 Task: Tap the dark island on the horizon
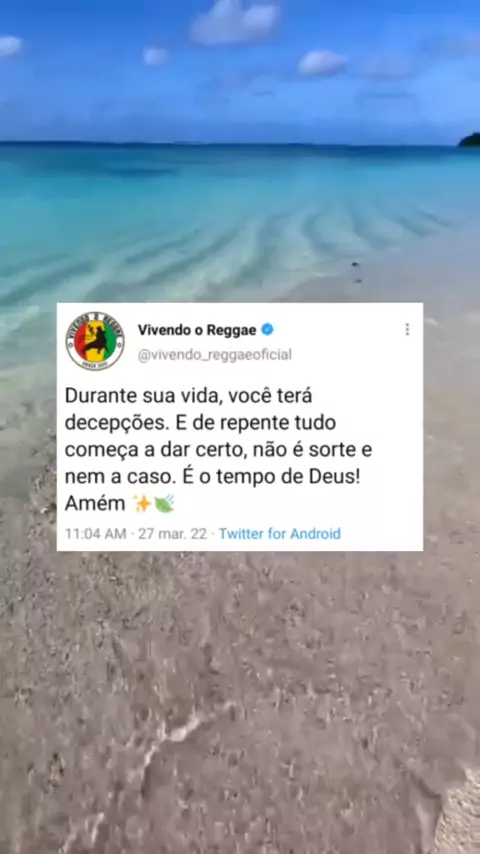tap(470, 140)
